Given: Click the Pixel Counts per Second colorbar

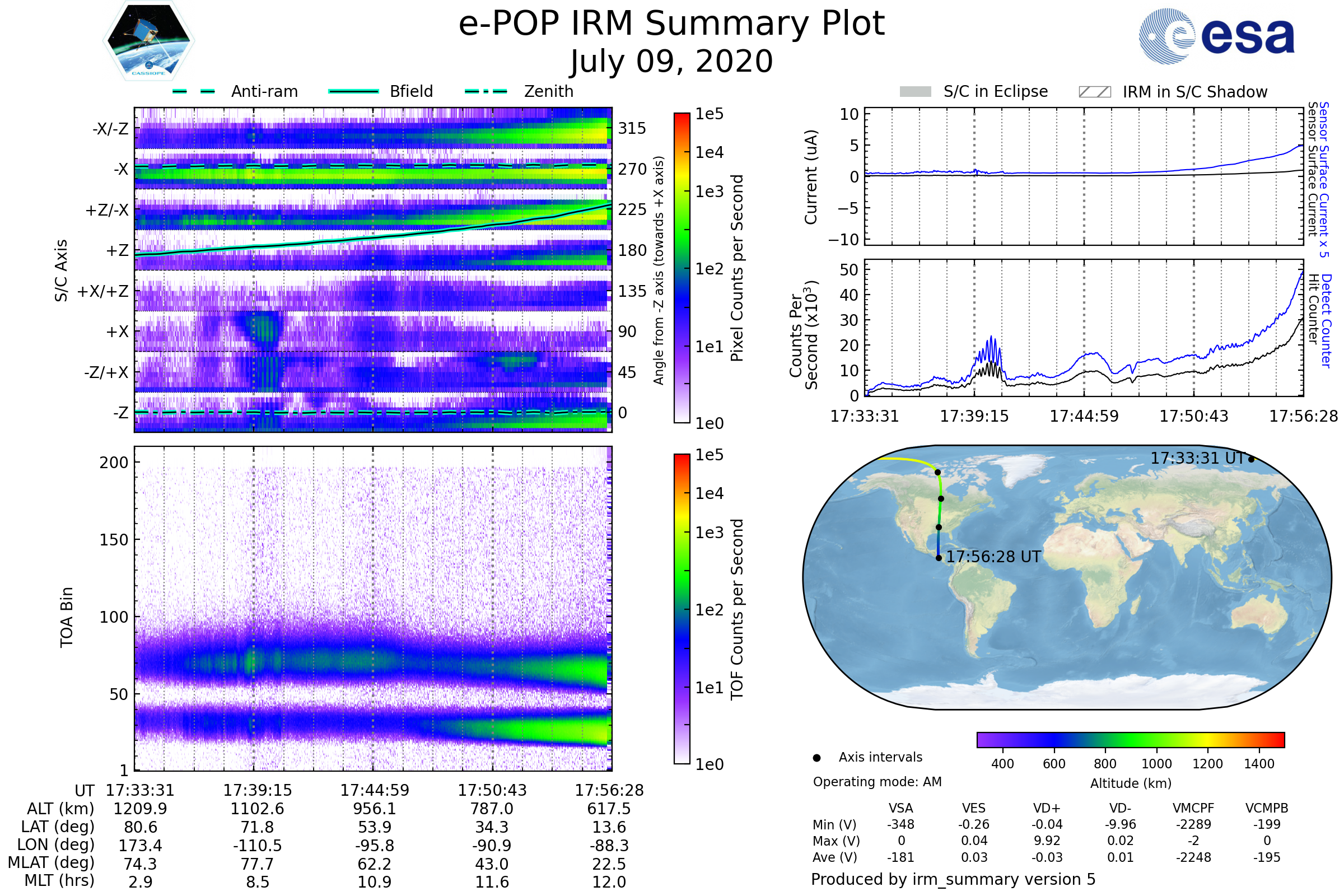Looking at the screenshot, I should pyautogui.click(x=682, y=268).
